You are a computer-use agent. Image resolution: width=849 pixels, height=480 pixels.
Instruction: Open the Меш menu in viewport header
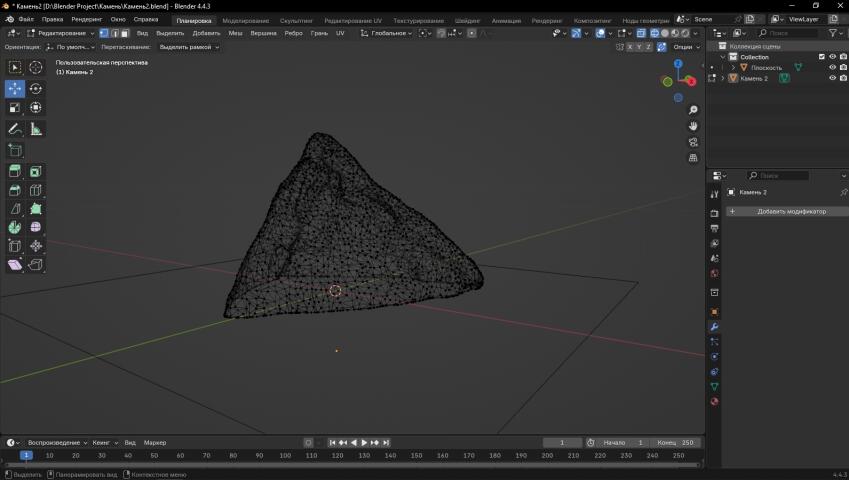click(236, 33)
